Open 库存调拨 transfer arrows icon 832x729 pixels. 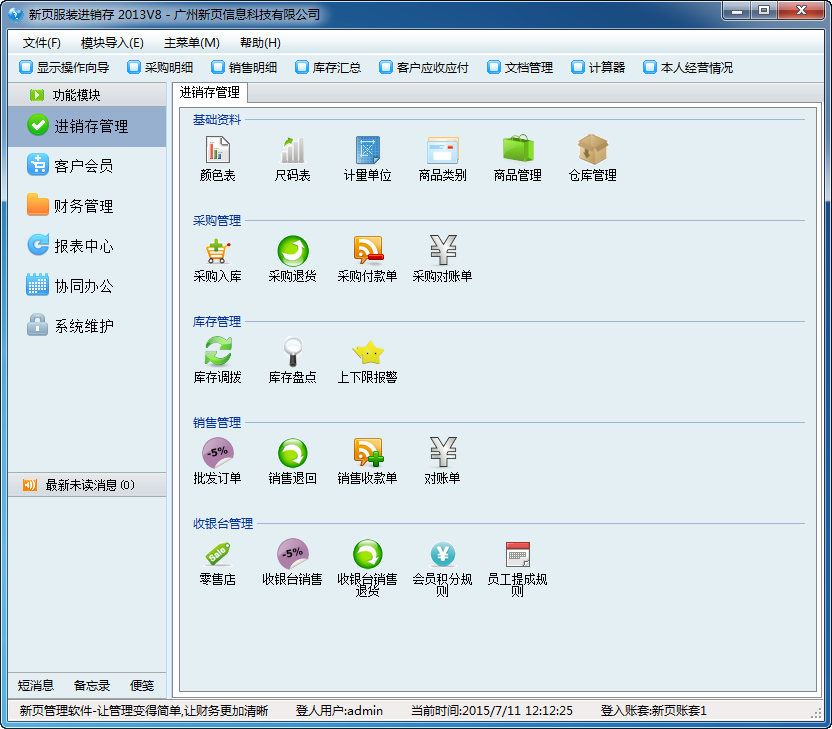coord(217,352)
